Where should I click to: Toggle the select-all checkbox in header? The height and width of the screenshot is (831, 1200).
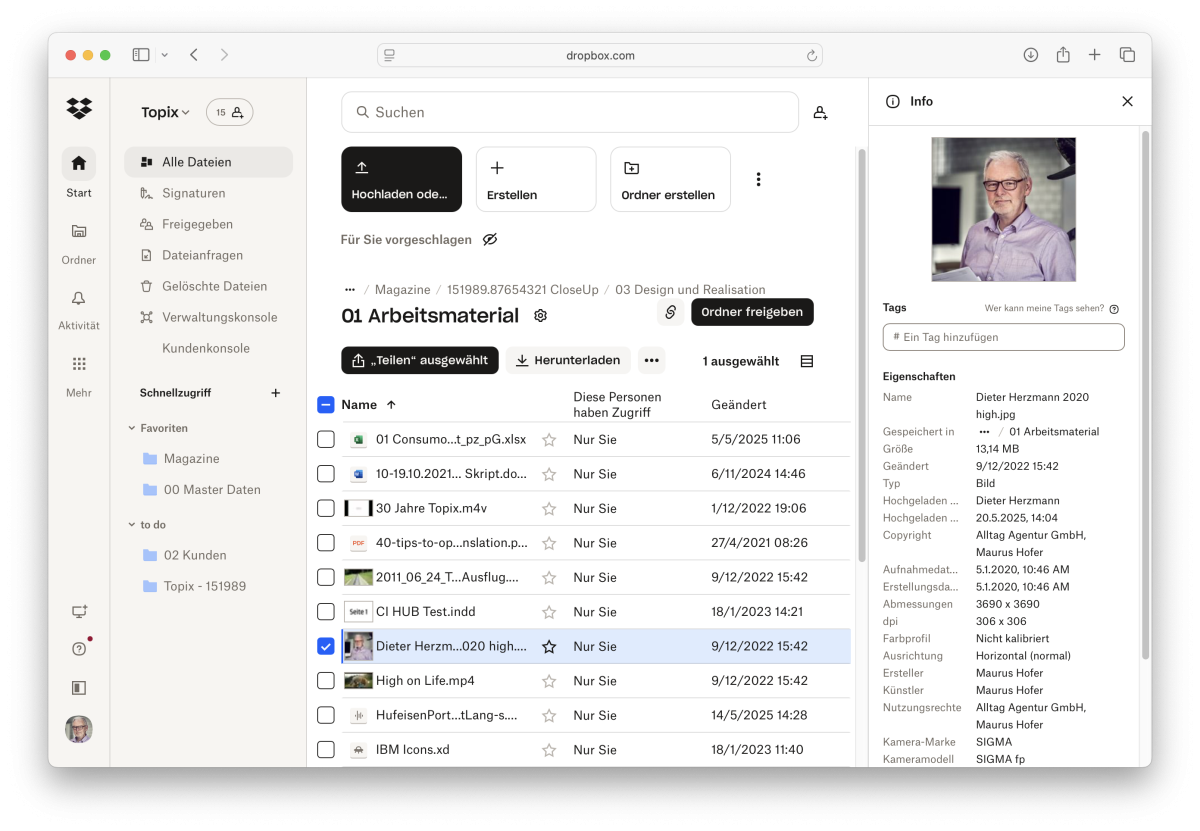326,405
